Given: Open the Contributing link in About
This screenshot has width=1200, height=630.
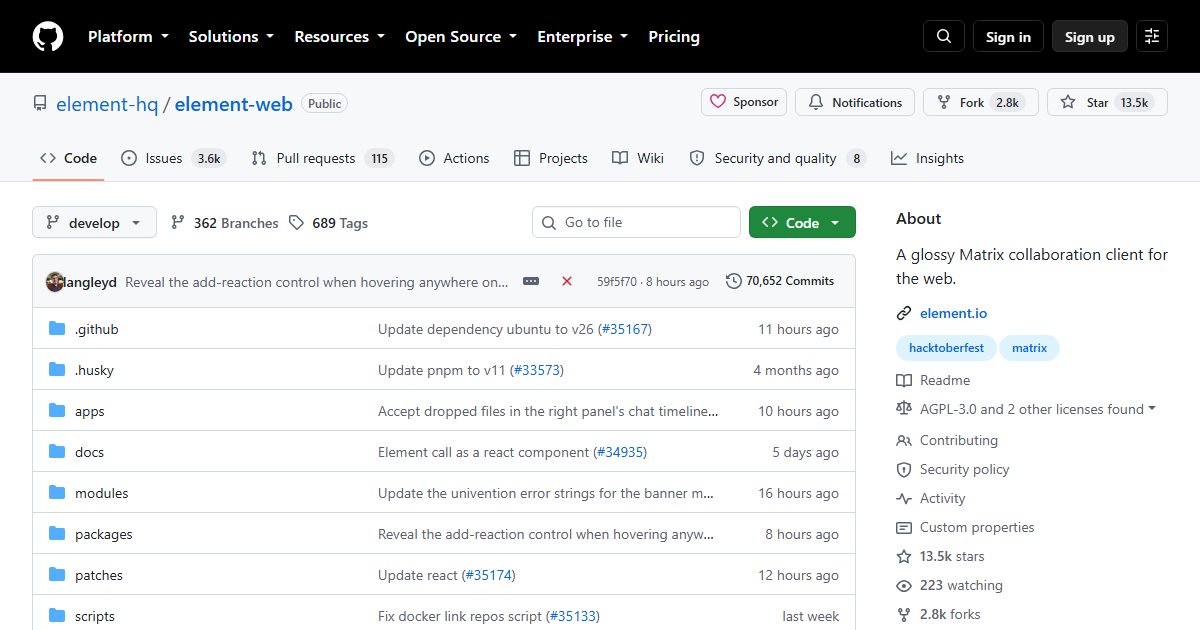Looking at the screenshot, I should pos(959,440).
